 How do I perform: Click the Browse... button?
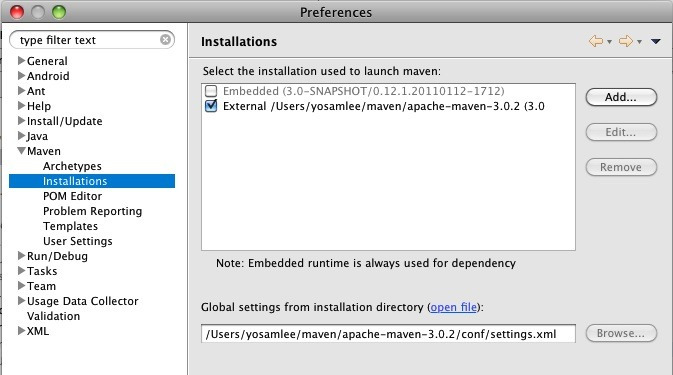pyautogui.click(x=621, y=333)
